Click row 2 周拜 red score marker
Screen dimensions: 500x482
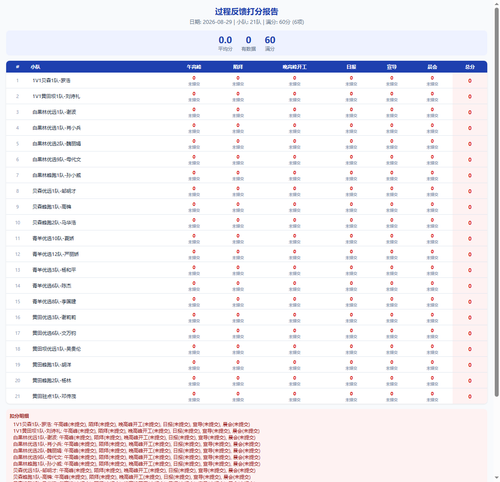coord(238,94)
